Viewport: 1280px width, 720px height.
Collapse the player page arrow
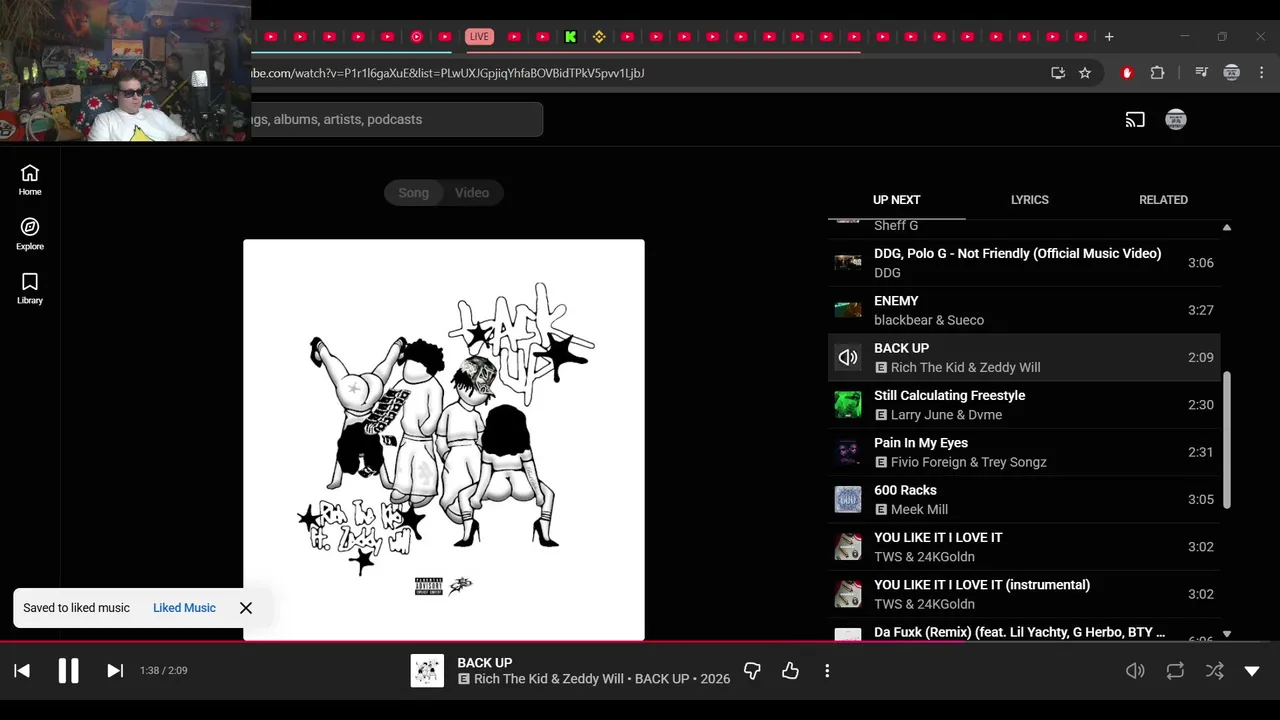tap(1252, 671)
